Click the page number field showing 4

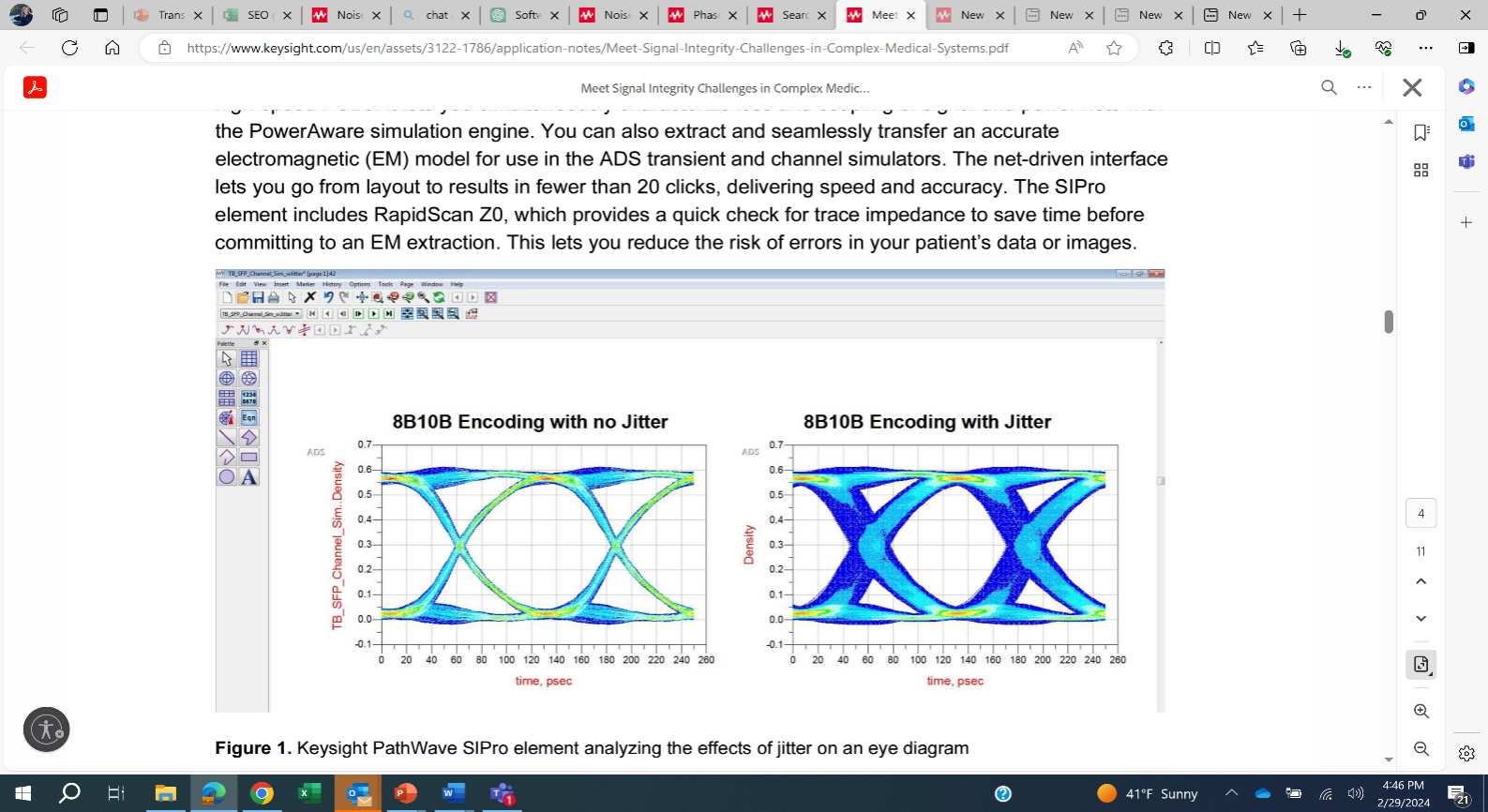pos(1421,513)
